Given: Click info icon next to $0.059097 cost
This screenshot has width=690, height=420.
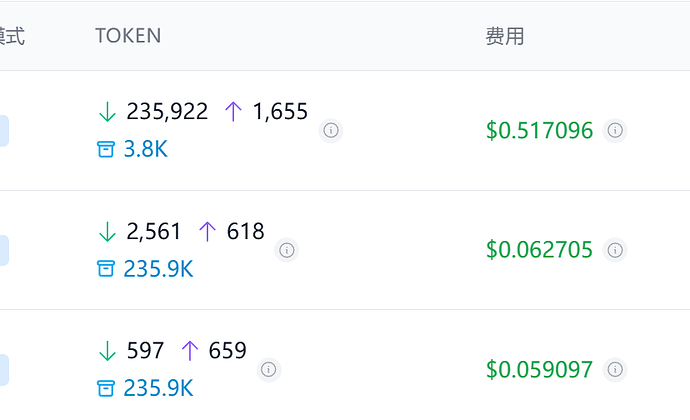Looking at the screenshot, I should click(x=615, y=369).
